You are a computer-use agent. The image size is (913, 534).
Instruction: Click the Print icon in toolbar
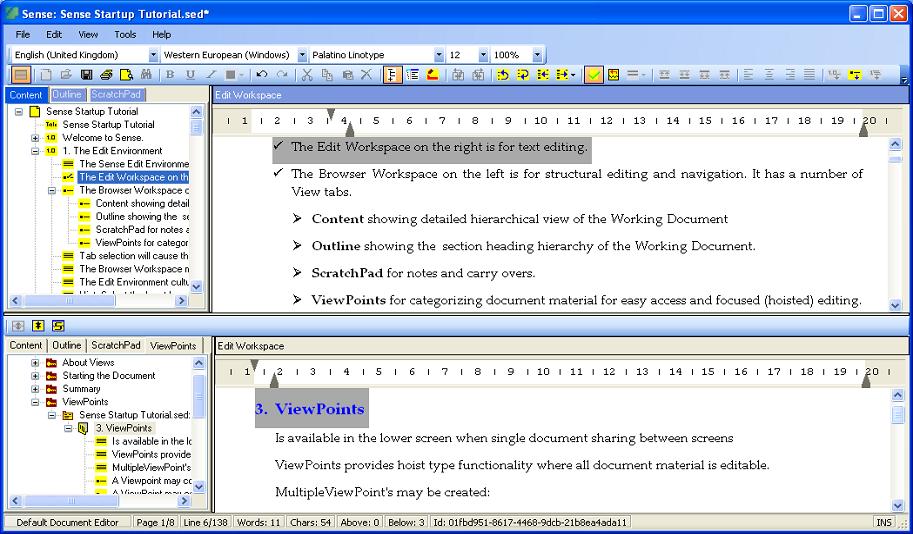coord(106,75)
